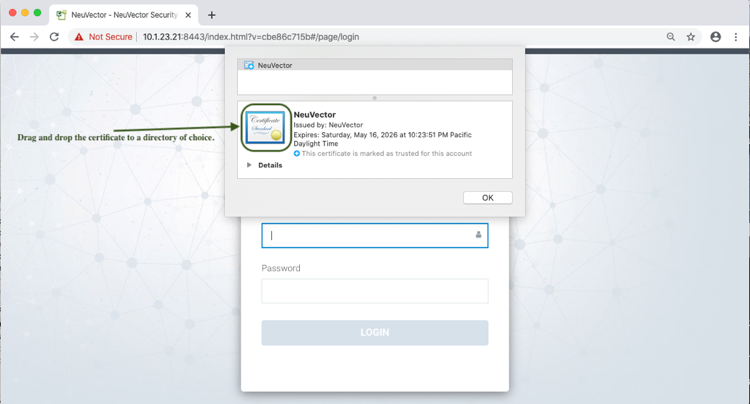Click the Not Secure warning triangle
Image resolution: width=750 pixels, height=404 pixels.
pyautogui.click(x=79, y=37)
